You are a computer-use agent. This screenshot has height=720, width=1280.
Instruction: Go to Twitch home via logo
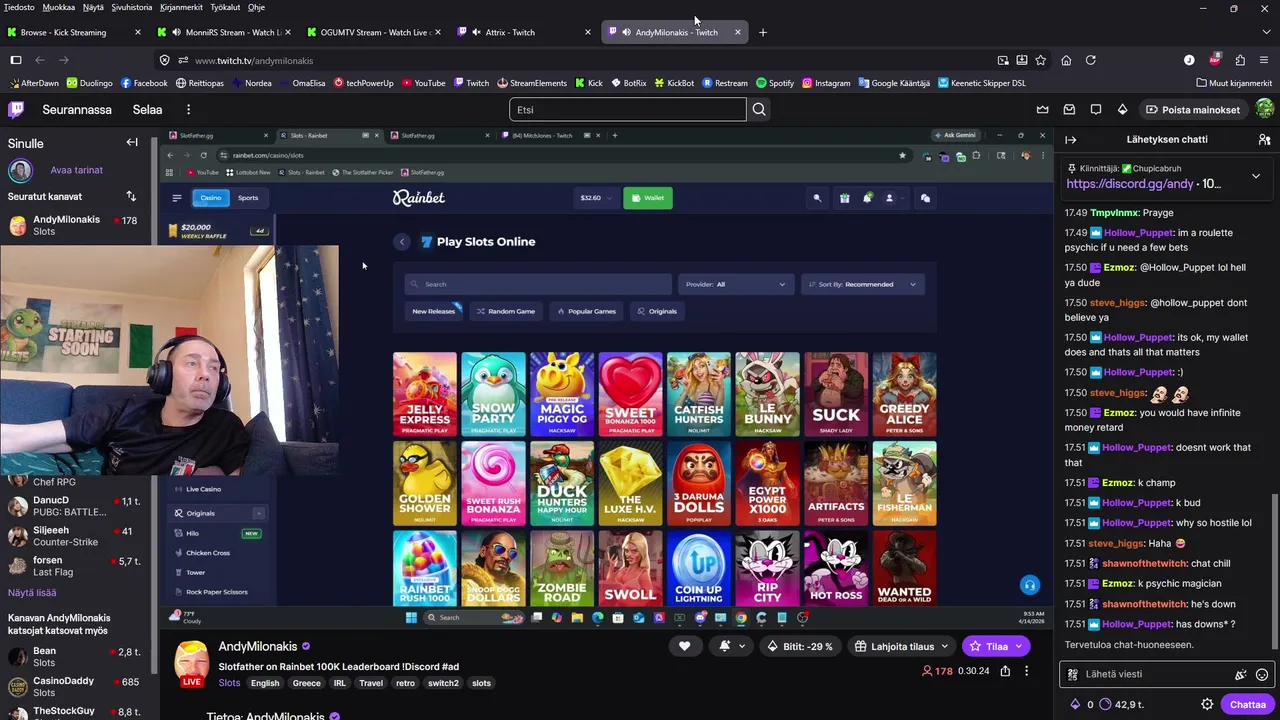click(16, 109)
